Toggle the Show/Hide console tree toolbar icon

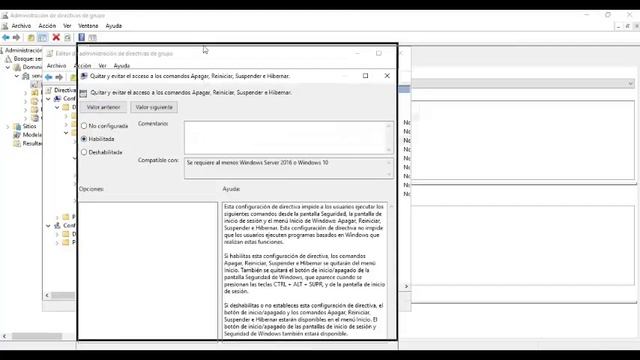pos(42,38)
